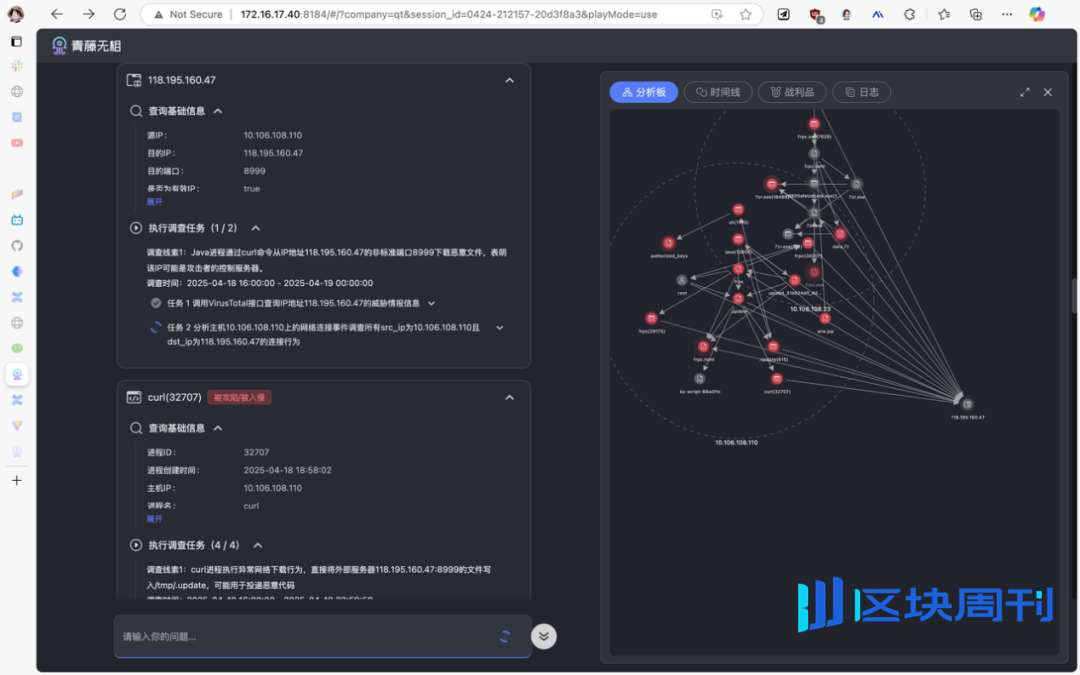Collapse 执行调查任务 (1 / 2) section
This screenshot has height=675, width=1080.
pyautogui.click(x=256, y=228)
